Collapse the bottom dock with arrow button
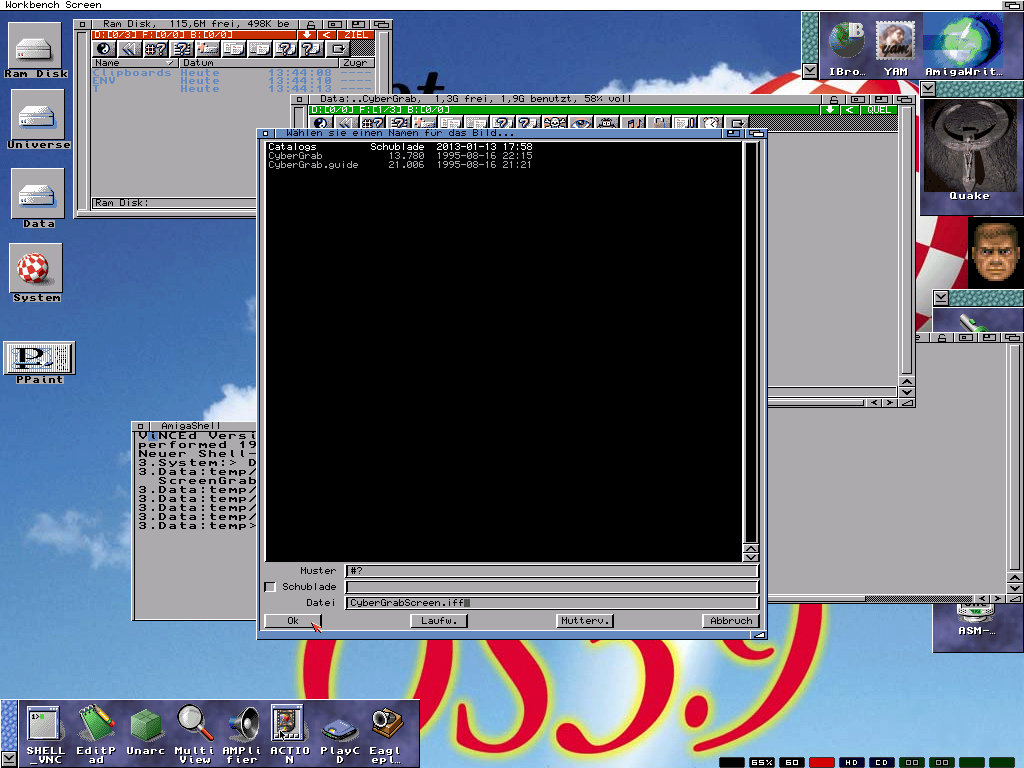This screenshot has width=1024, height=768. click(9, 757)
